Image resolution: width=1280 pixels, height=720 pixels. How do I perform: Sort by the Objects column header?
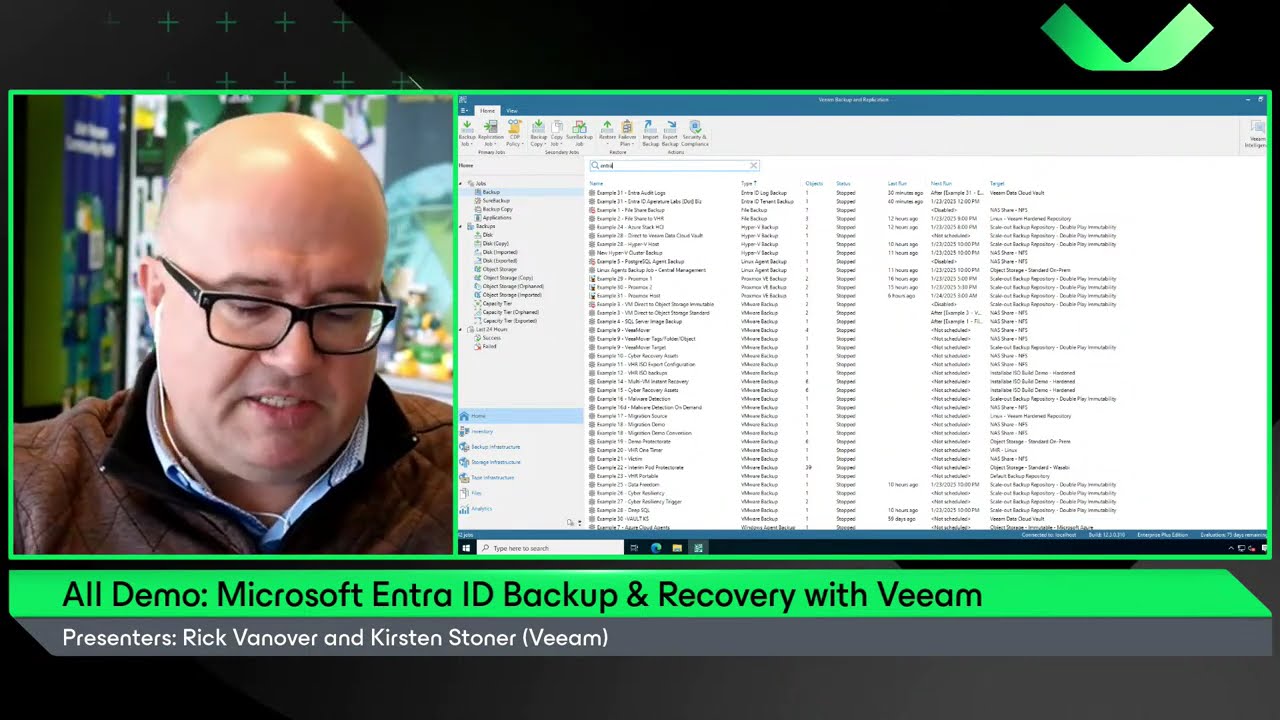pyautogui.click(x=814, y=184)
